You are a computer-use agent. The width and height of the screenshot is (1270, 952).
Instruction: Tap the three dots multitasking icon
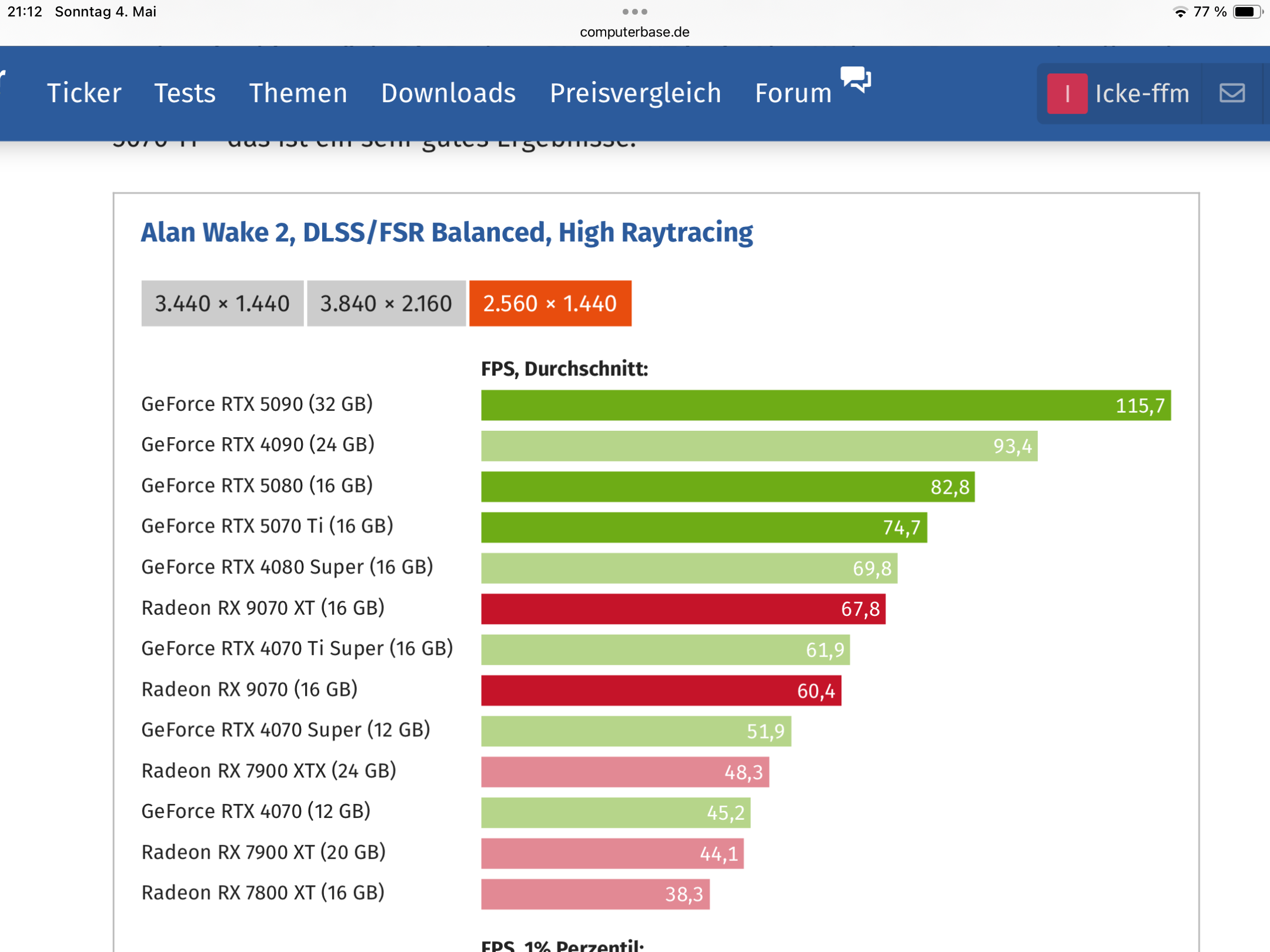point(634,12)
